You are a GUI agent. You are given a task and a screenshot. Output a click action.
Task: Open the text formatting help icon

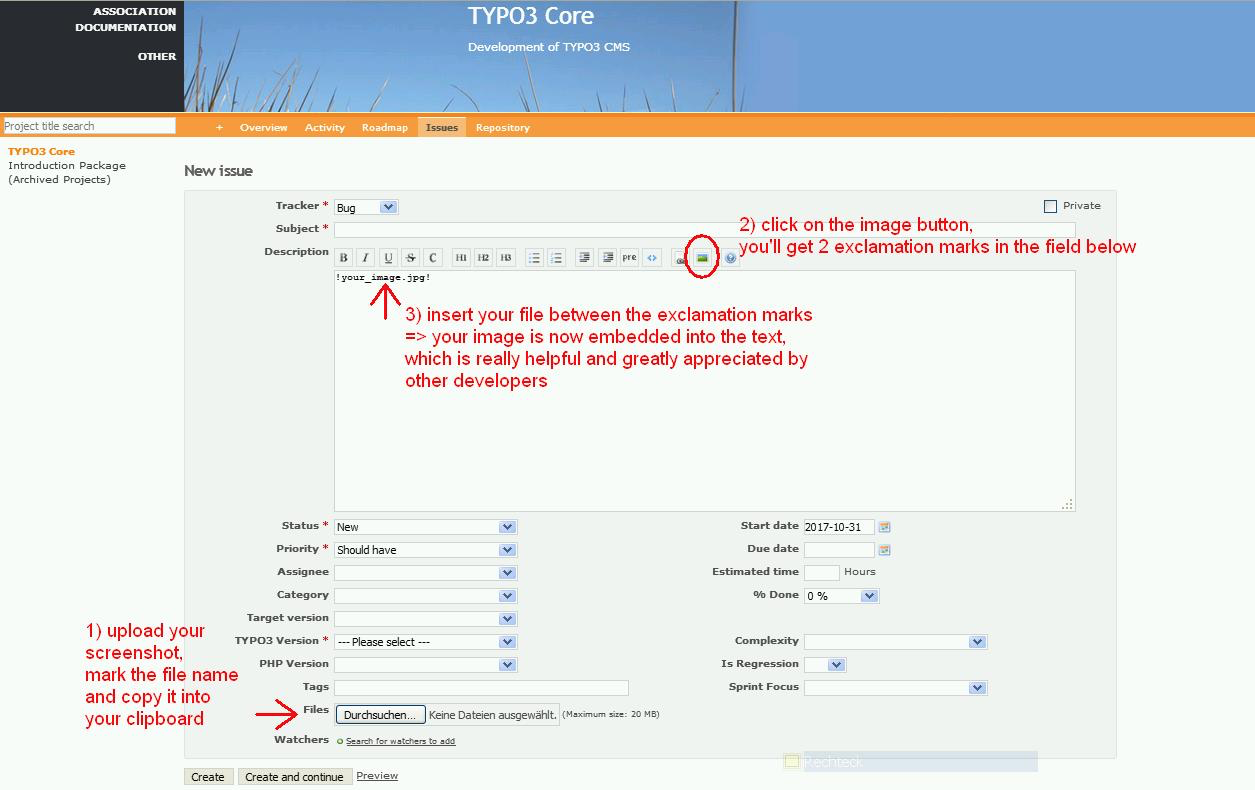tap(731, 258)
